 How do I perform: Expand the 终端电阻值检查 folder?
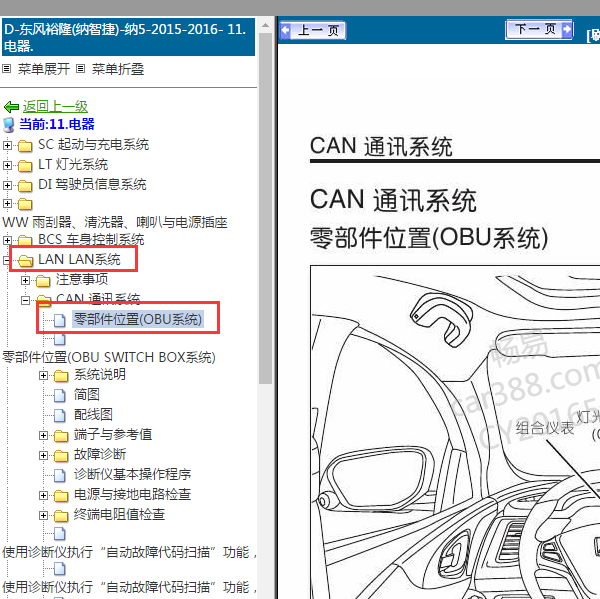pyautogui.click(x=43, y=516)
